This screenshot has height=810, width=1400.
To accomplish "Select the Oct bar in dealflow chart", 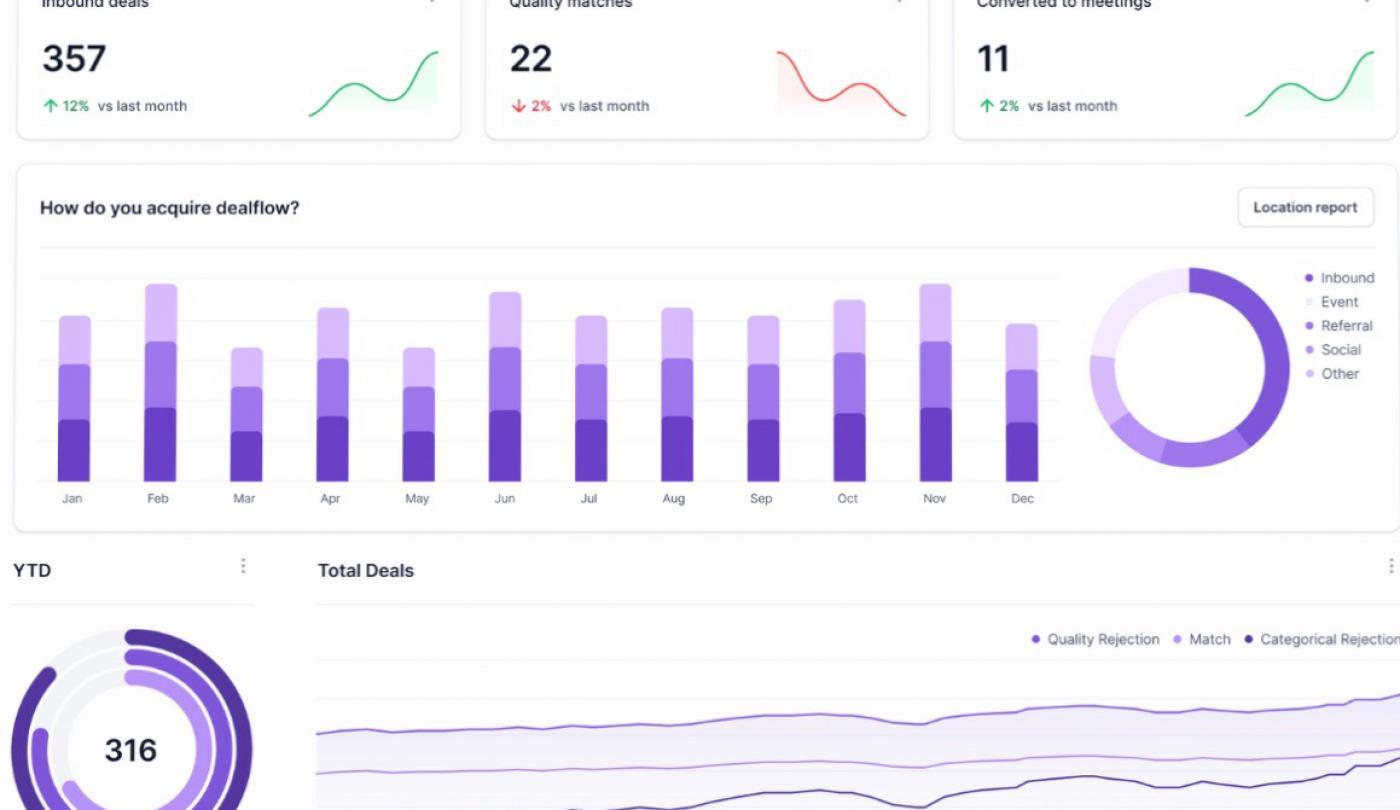I will [x=849, y=391].
